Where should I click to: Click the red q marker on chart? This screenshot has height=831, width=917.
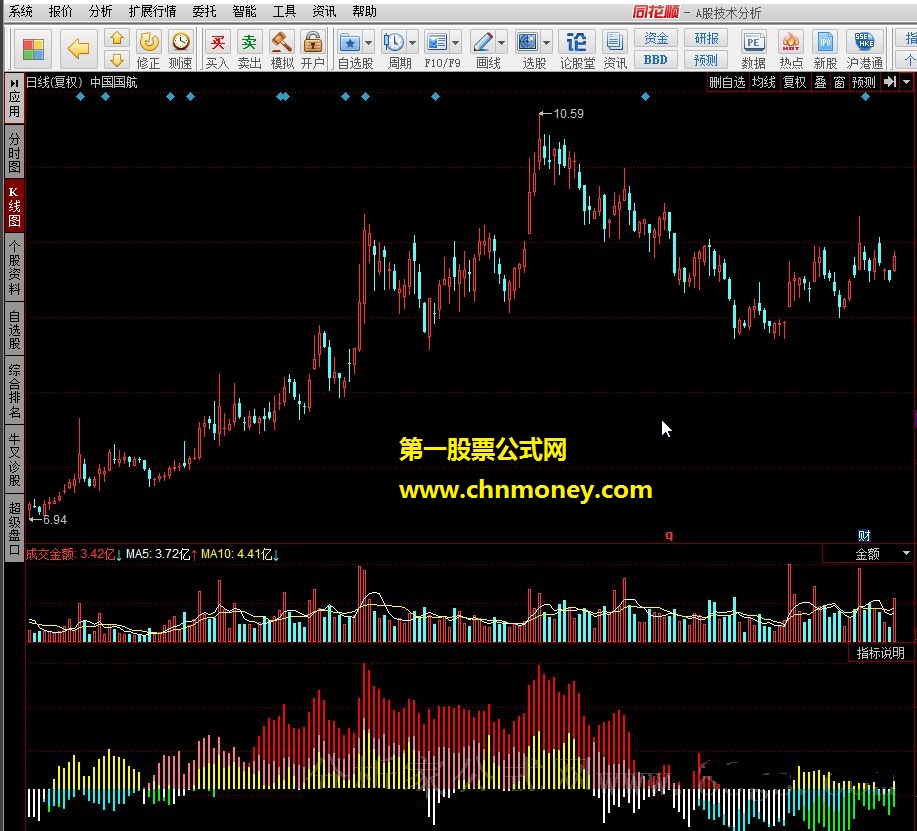tap(669, 535)
